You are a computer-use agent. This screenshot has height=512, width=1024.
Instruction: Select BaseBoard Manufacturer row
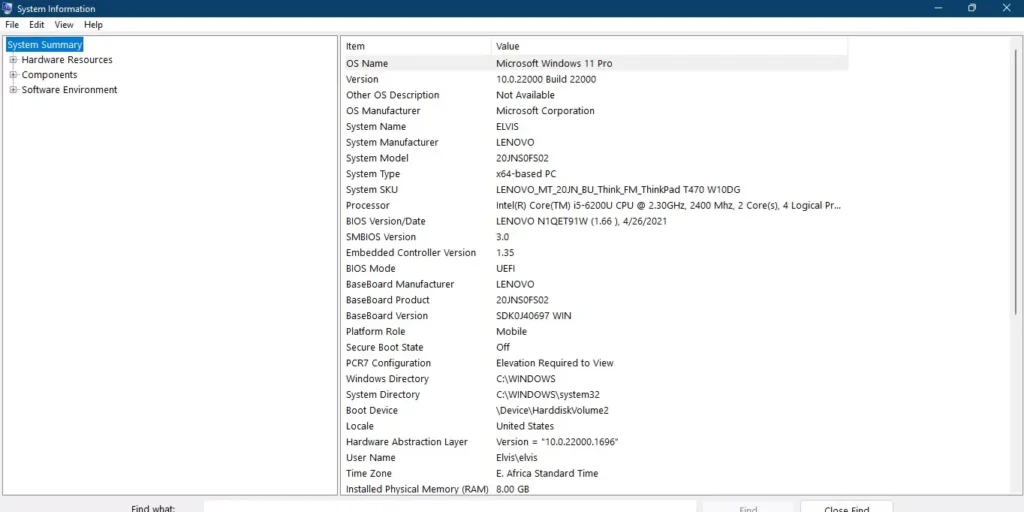point(595,284)
